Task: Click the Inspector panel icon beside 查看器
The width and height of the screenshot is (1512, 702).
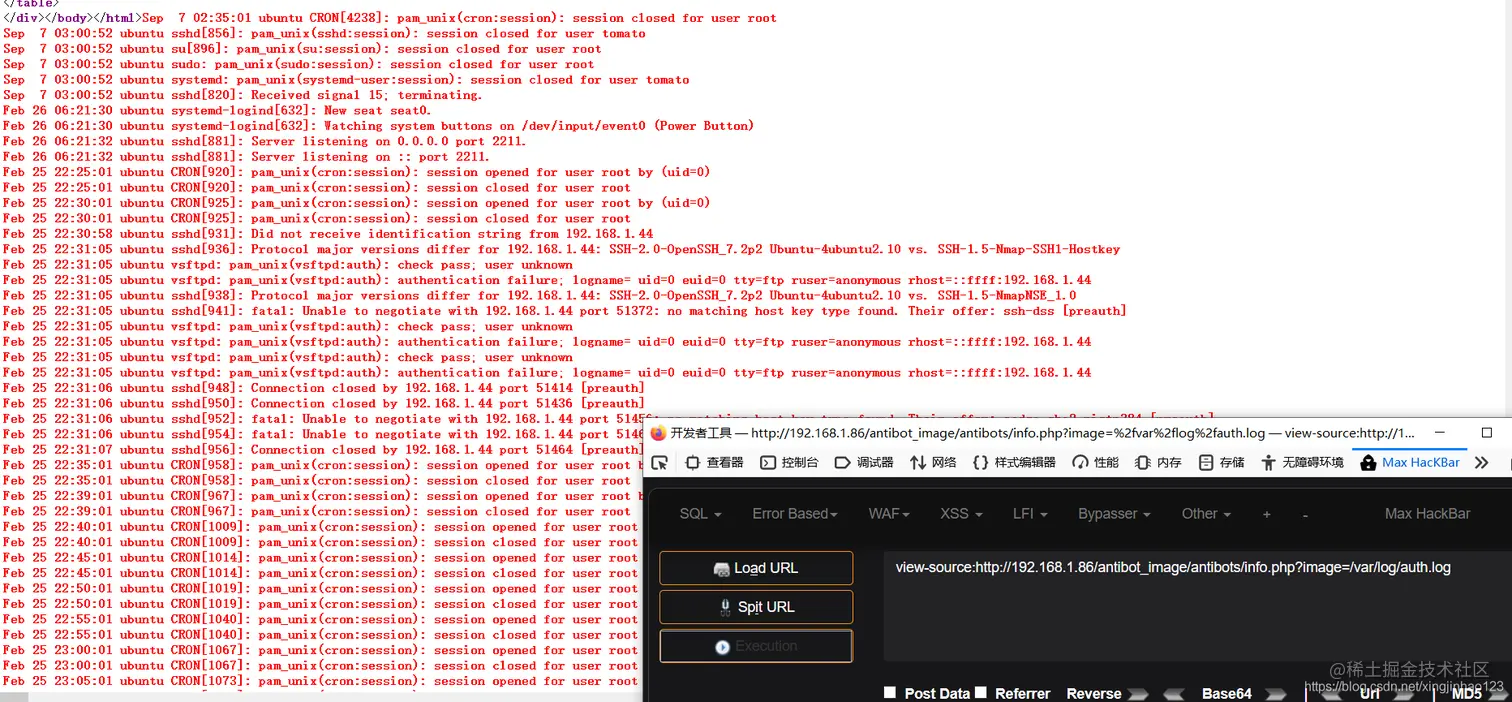Action: [693, 462]
